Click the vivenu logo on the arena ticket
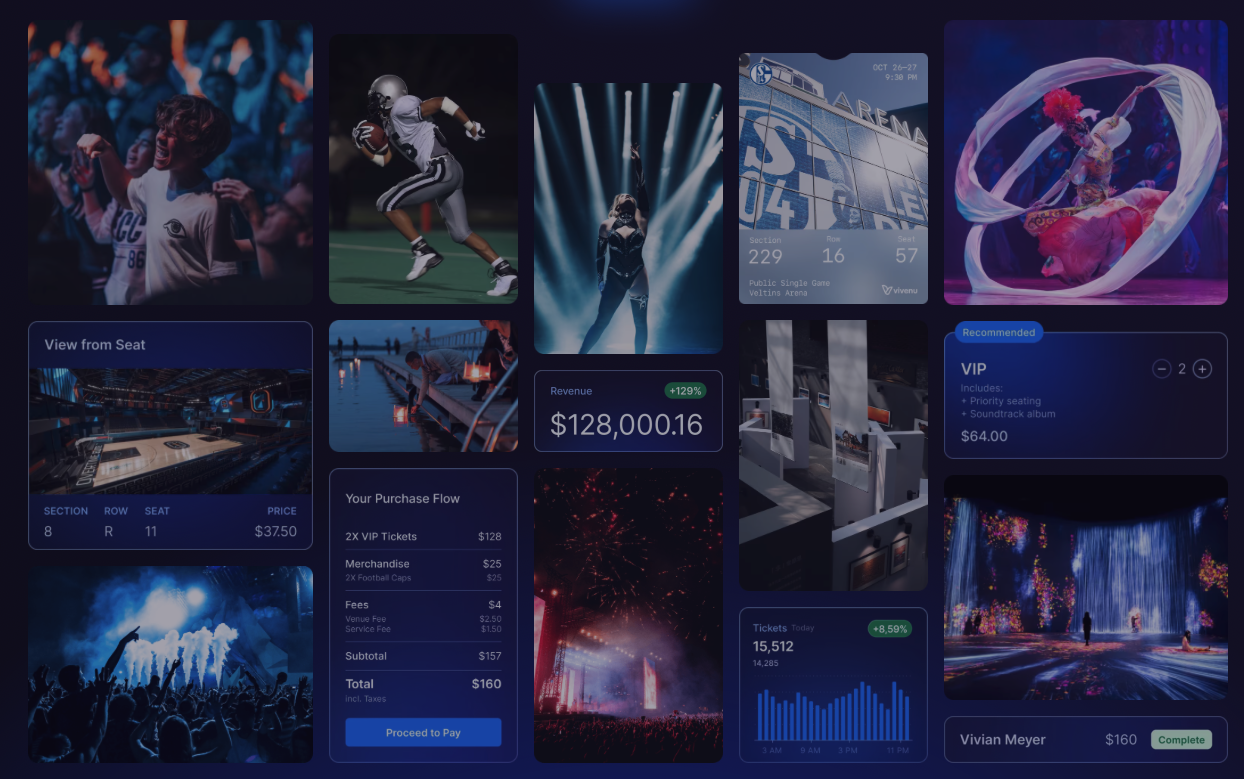 899,290
